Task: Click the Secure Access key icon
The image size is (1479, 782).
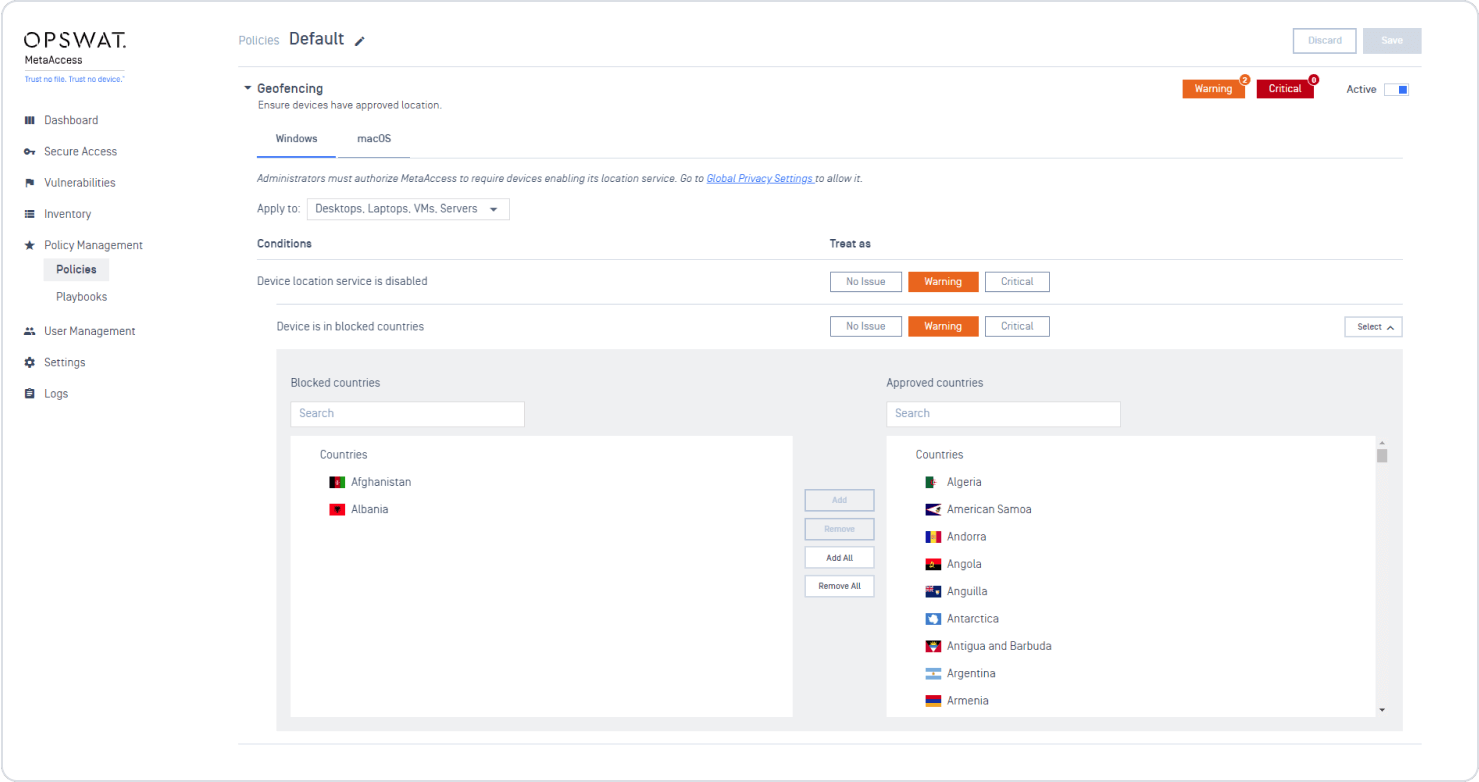Action: (x=30, y=152)
